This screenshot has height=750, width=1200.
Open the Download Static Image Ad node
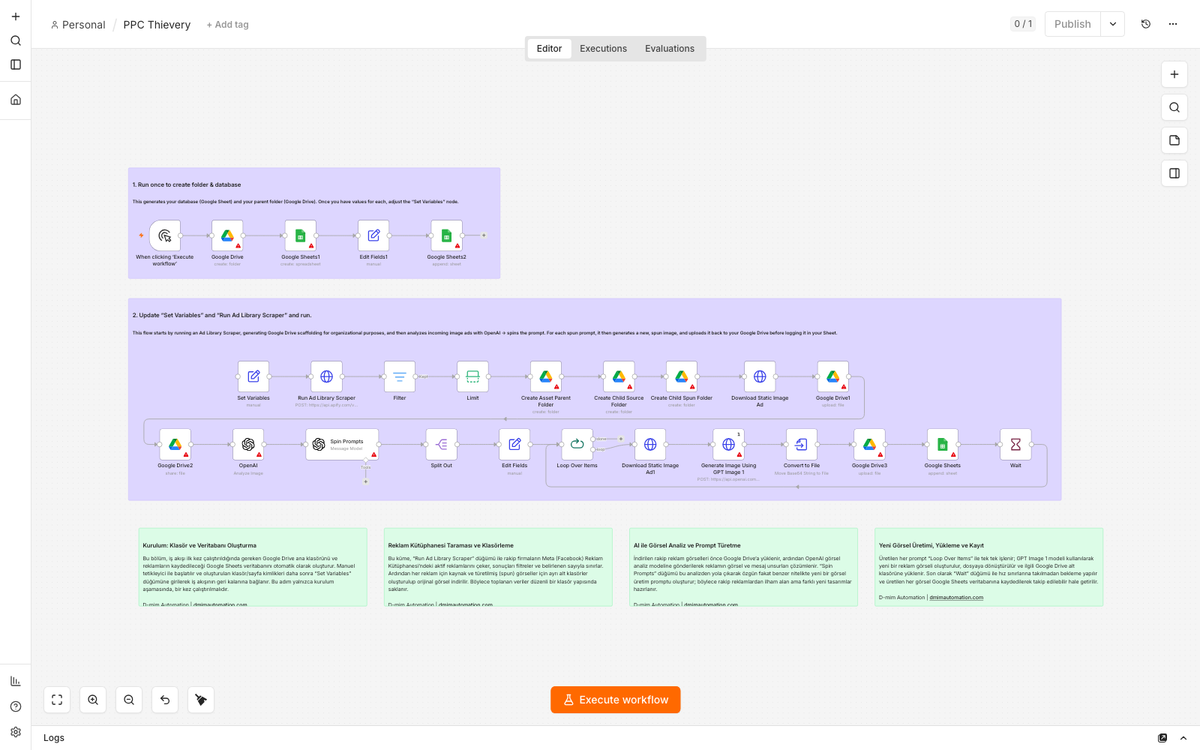pos(759,377)
